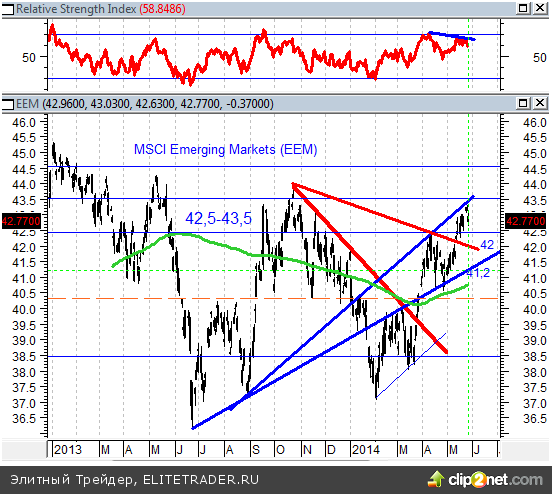This screenshot has height=494, width=552.
Task: Click the left axis 46.0 price label
Action: [x=24, y=123]
